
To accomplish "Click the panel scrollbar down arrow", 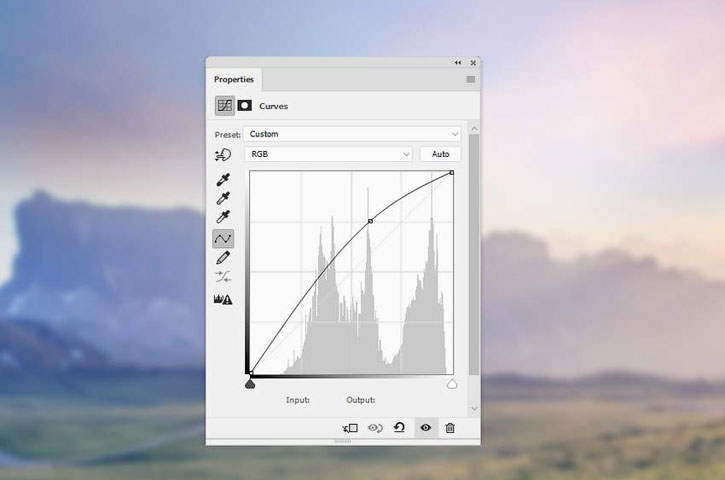I will point(474,409).
